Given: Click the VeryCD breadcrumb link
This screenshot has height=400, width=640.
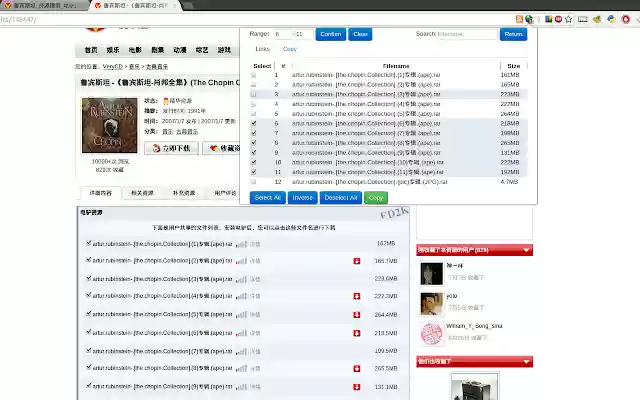Looking at the screenshot, I should click(x=113, y=67).
